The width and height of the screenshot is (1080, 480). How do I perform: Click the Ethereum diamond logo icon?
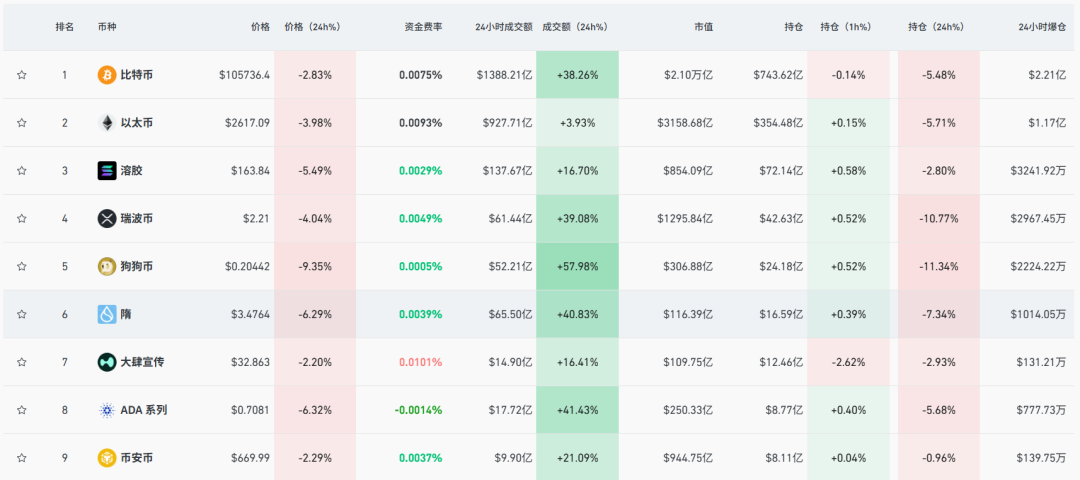tap(107, 123)
